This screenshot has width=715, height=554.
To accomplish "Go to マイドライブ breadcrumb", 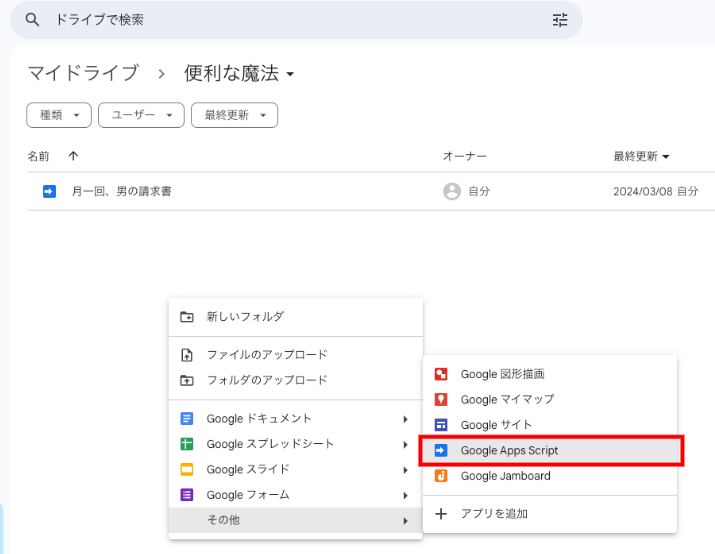I will coord(82,73).
